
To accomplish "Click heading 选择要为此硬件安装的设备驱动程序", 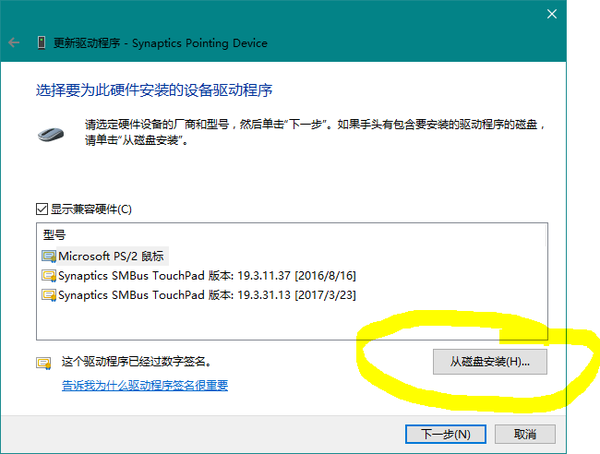I will (x=154, y=90).
